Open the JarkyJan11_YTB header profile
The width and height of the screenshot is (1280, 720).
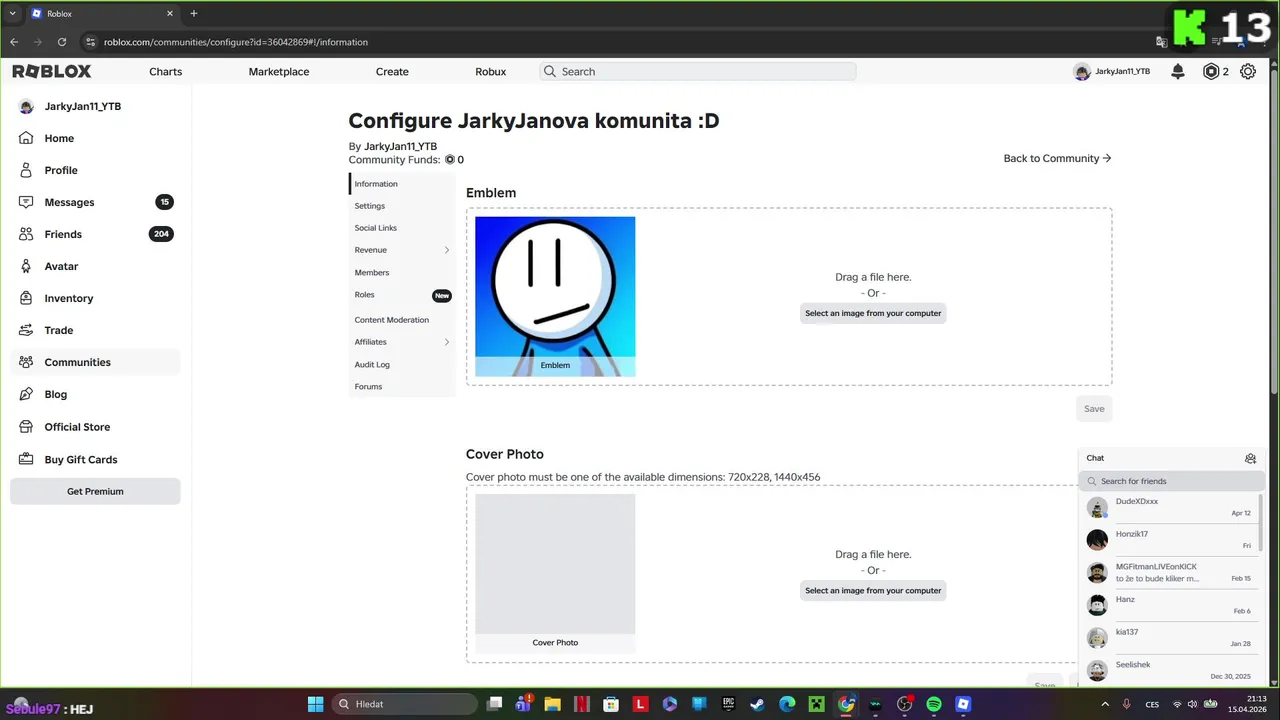pyautogui.click(x=1112, y=72)
